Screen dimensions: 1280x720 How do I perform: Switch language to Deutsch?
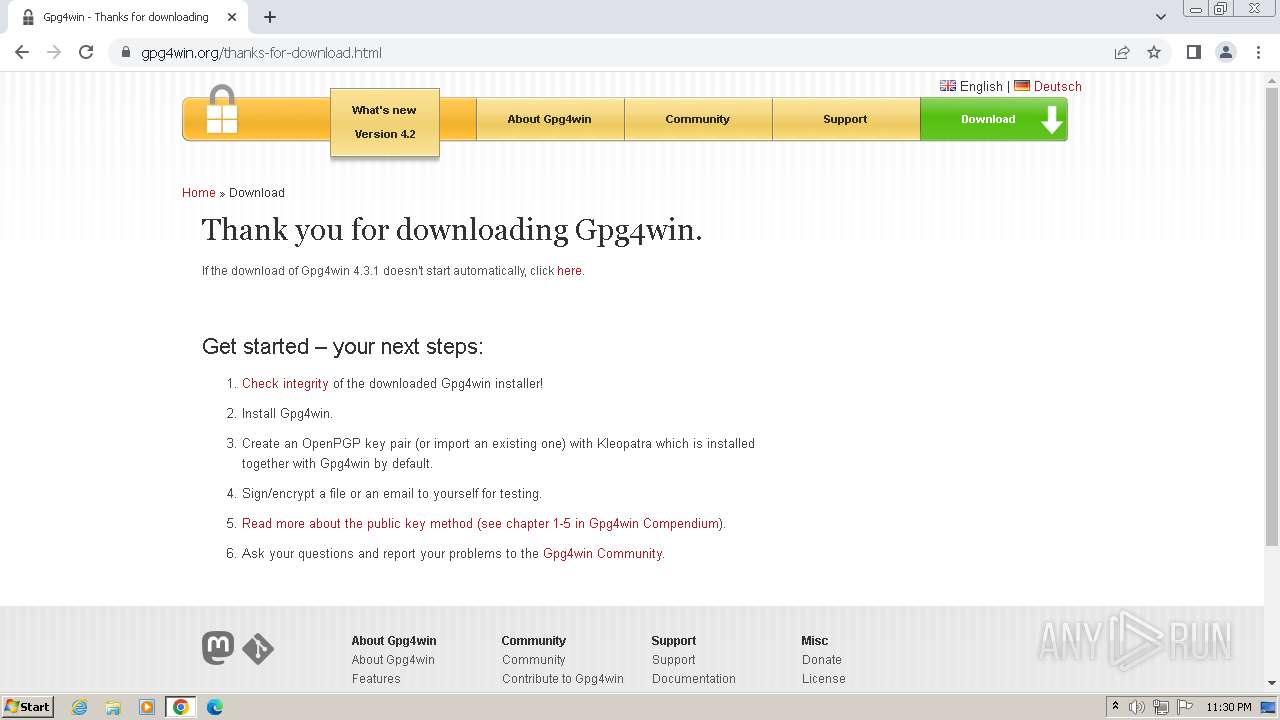(x=1058, y=86)
